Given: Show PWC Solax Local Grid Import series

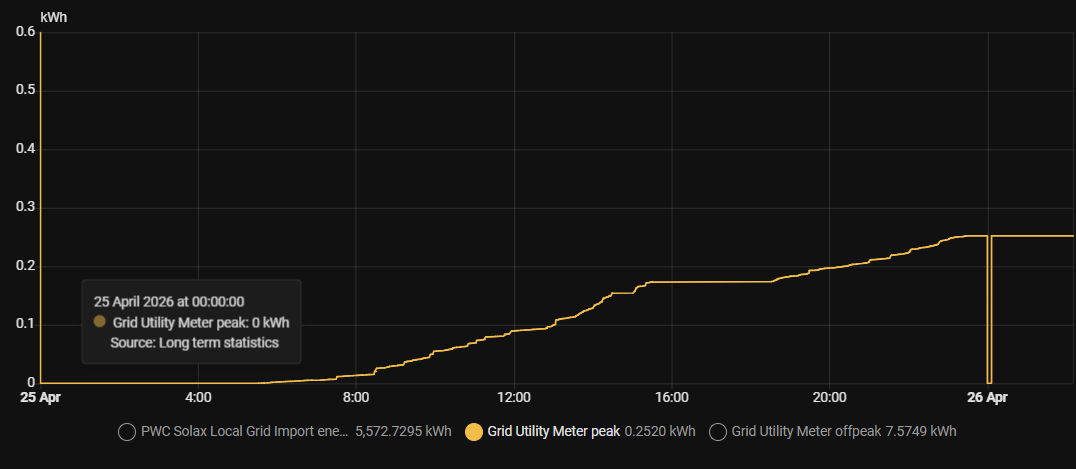Looking at the screenshot, I should click(127, 432).
